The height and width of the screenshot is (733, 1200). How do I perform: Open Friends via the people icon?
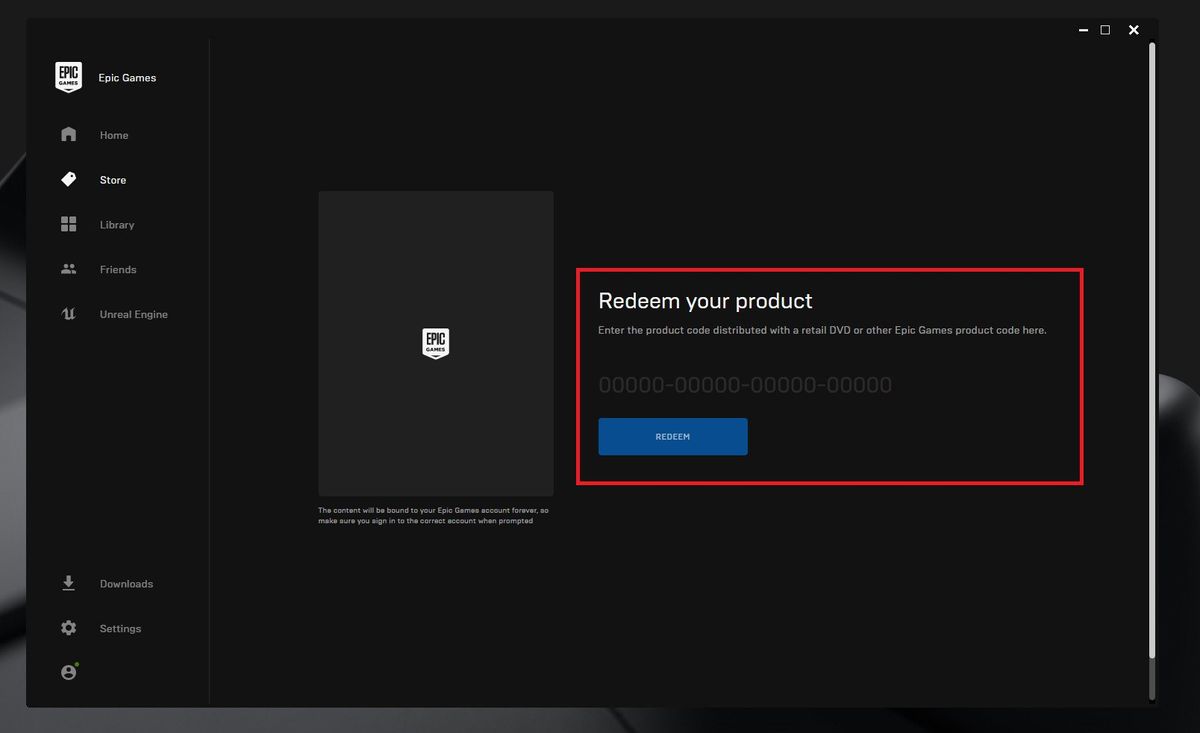point(68,268)
